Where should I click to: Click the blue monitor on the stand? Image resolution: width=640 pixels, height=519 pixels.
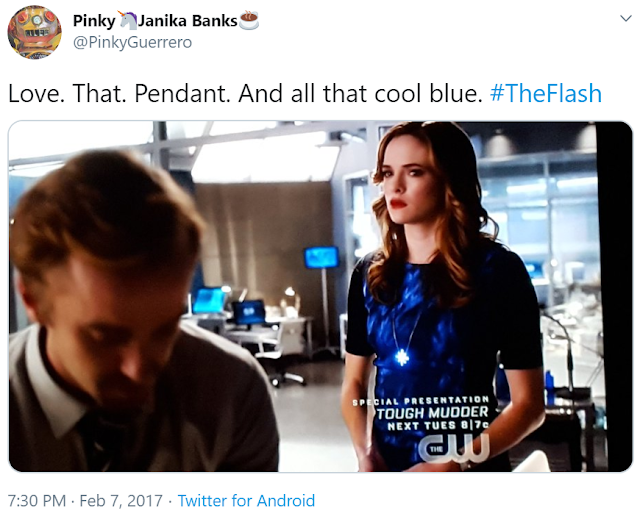pyautogui.click(x=321, y=257)
